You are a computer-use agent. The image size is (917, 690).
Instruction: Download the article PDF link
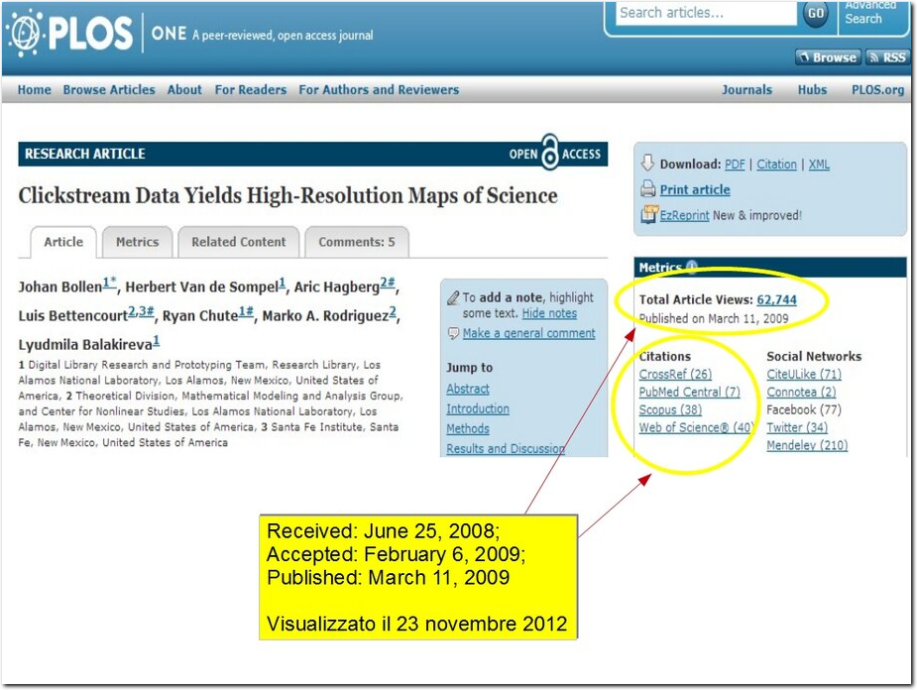(x=735, y=164)
